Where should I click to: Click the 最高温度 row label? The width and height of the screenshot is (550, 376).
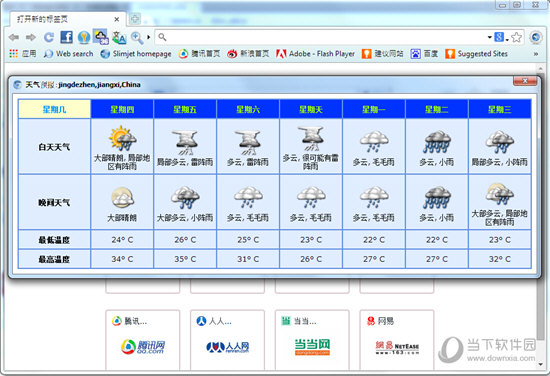pos(54,259)
